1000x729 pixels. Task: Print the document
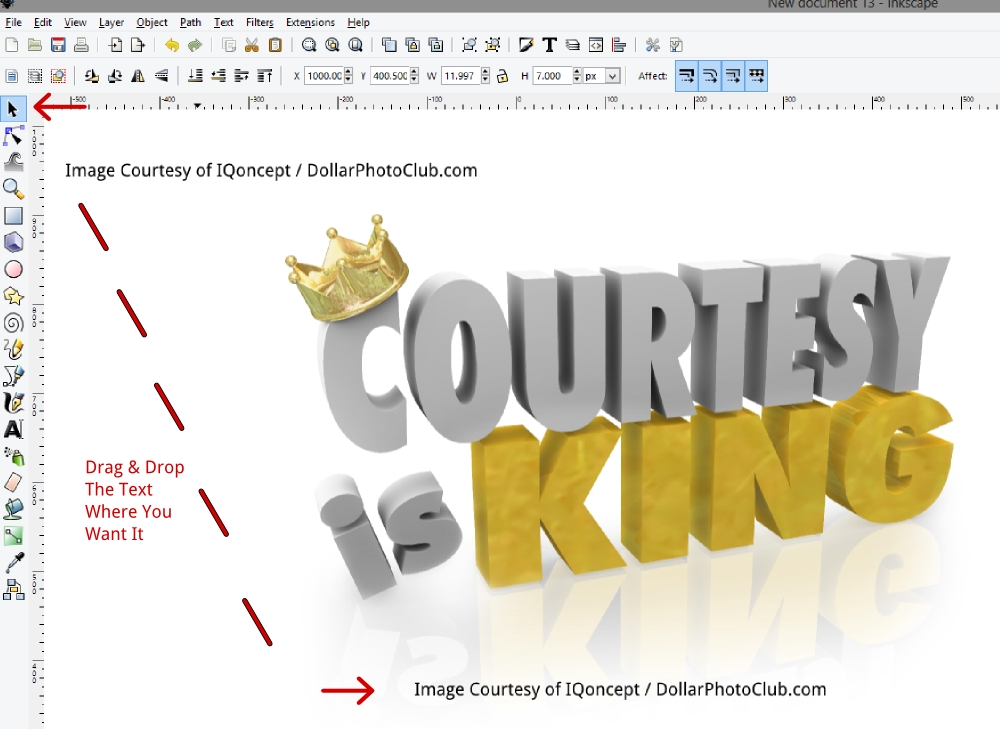(x=81, y=45)
